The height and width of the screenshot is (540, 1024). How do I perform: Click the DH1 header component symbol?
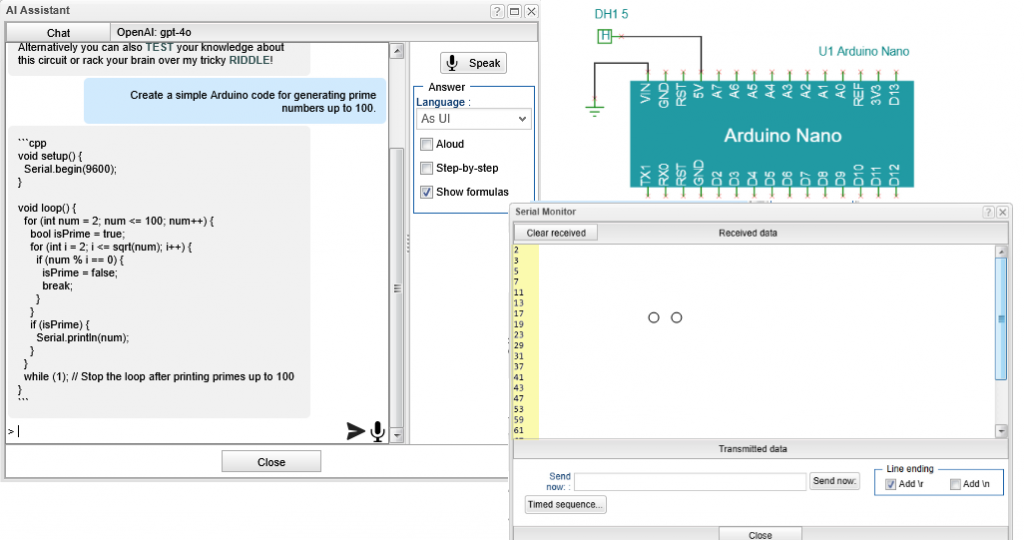pos(605,37)
